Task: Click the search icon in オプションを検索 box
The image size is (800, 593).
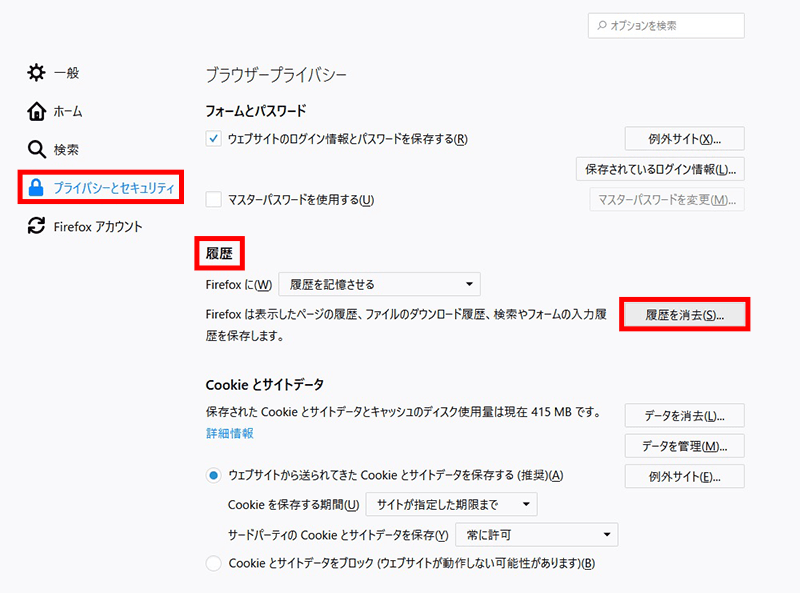Action: tap(602, 25)
